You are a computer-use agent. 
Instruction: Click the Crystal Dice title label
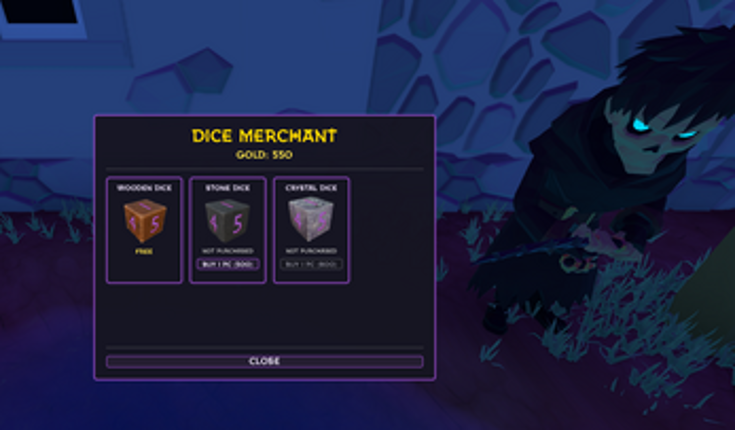[x=311, y=188]
